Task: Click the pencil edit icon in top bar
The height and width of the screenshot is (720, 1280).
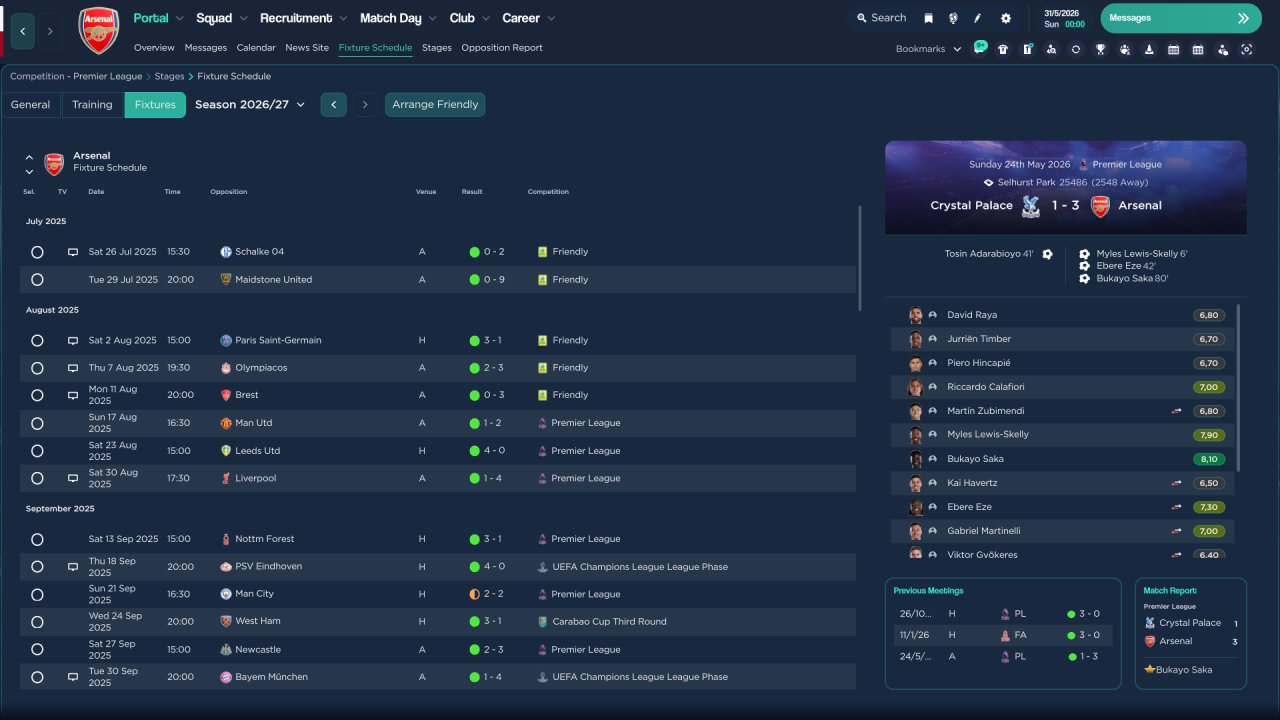Action: [978, 18]
